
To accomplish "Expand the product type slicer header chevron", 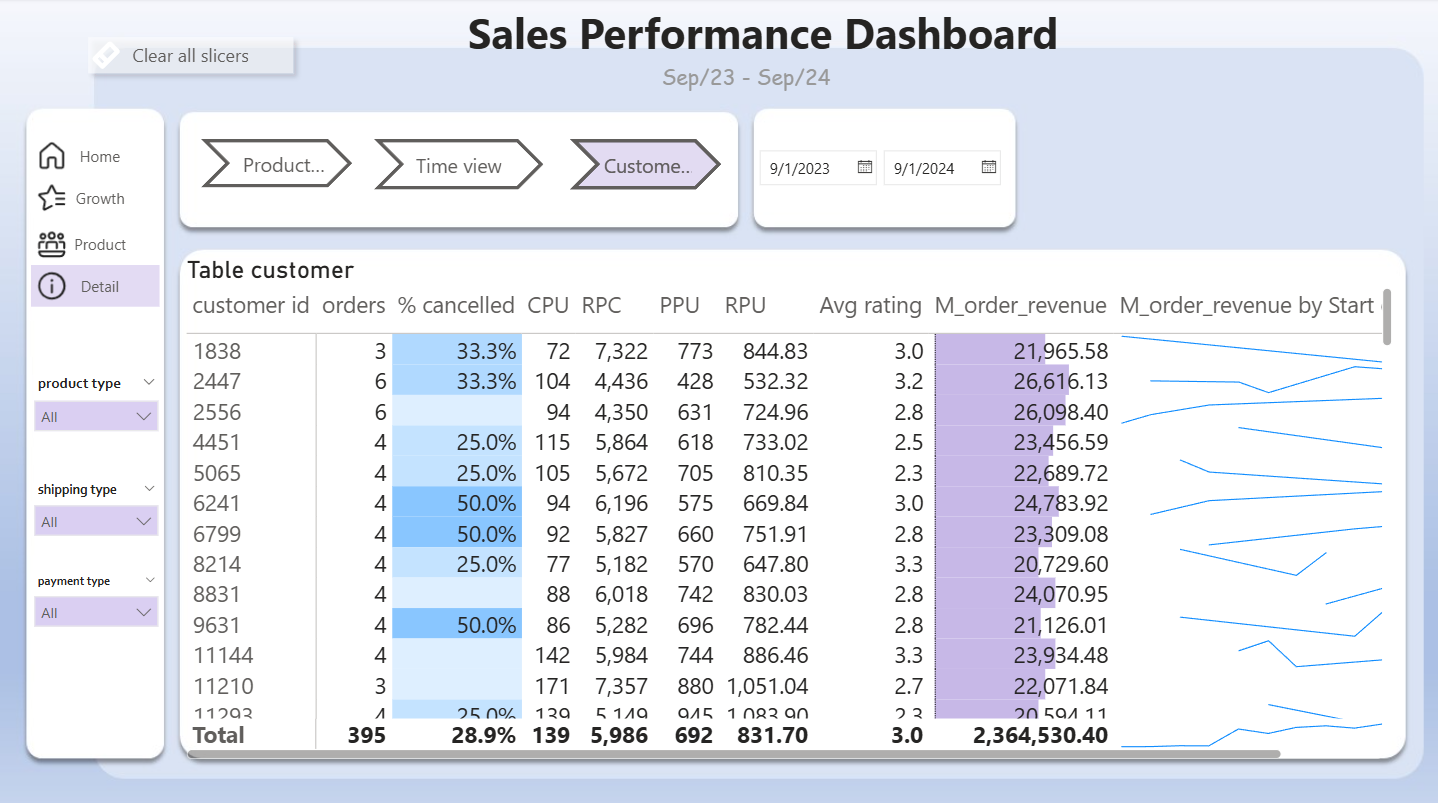I will tap(149, 382).
